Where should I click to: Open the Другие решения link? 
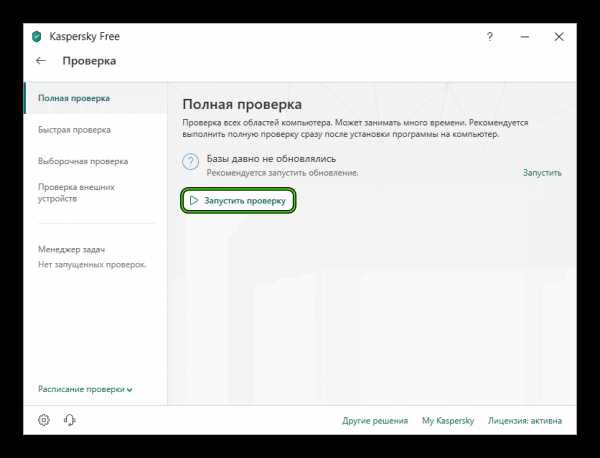[x=375, y=421]
